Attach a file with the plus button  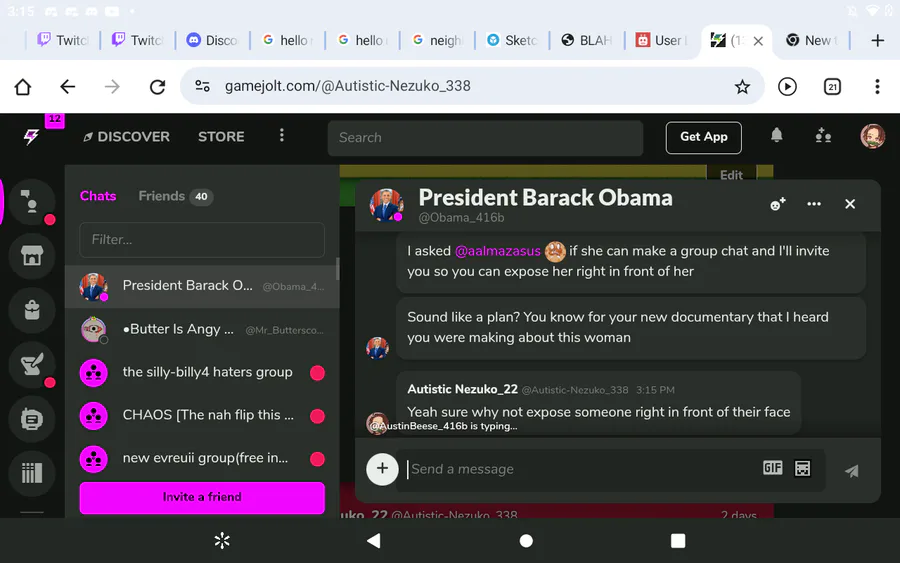point(382,469)
